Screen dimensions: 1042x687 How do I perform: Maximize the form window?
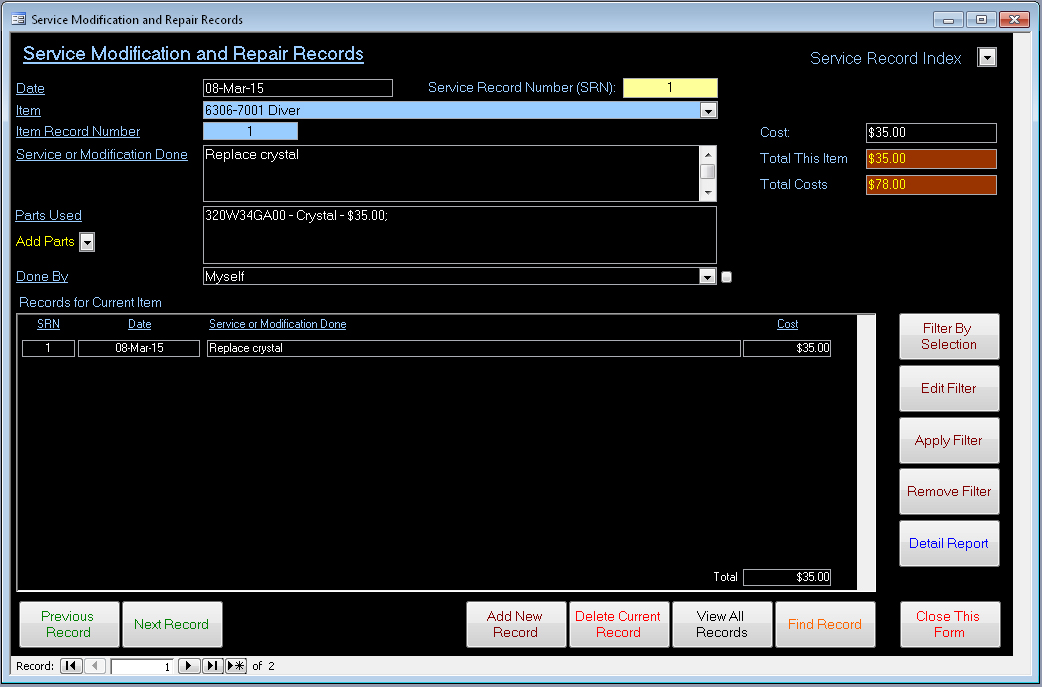[981, 19]
